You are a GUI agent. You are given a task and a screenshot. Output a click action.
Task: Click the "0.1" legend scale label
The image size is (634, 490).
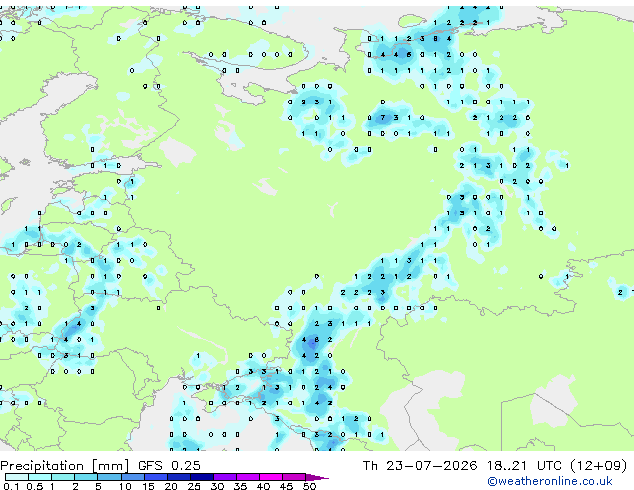(x=11, y=486)
